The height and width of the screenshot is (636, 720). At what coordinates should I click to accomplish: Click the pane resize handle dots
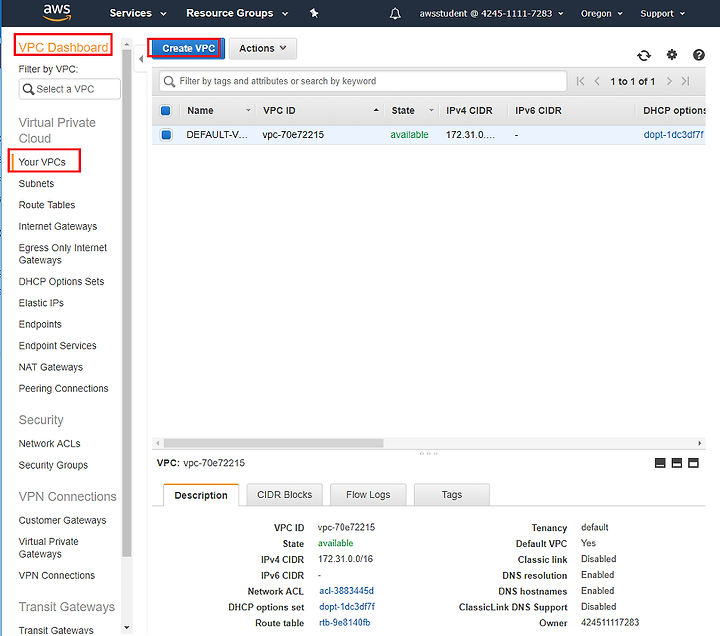coord(428,453)
